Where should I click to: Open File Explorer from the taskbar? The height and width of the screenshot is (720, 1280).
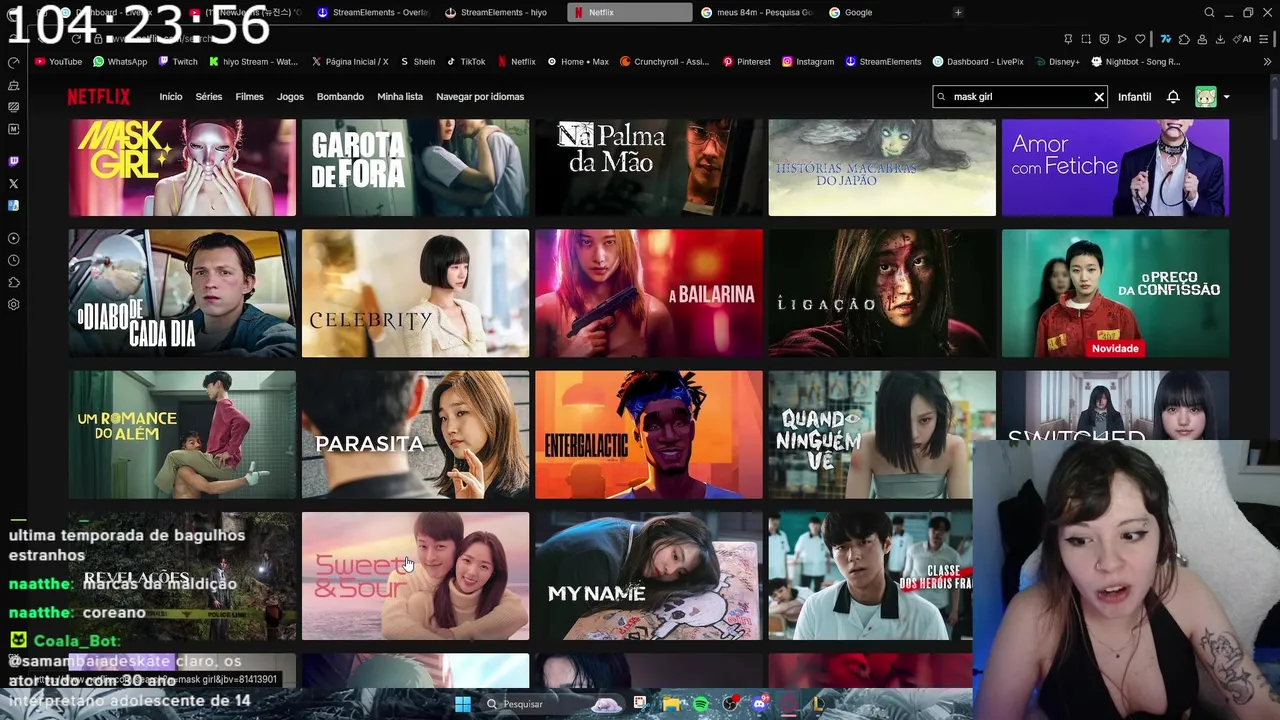(670, 704)
